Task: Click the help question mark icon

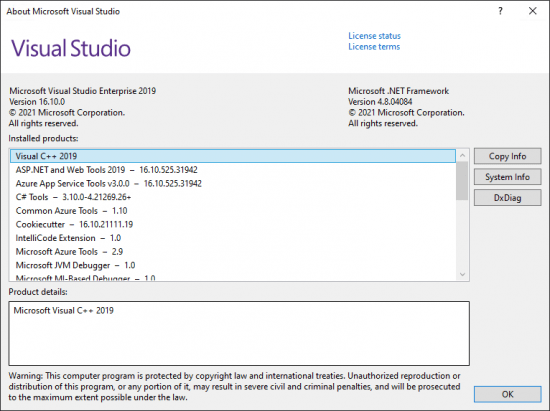Action: click(501, 11)
